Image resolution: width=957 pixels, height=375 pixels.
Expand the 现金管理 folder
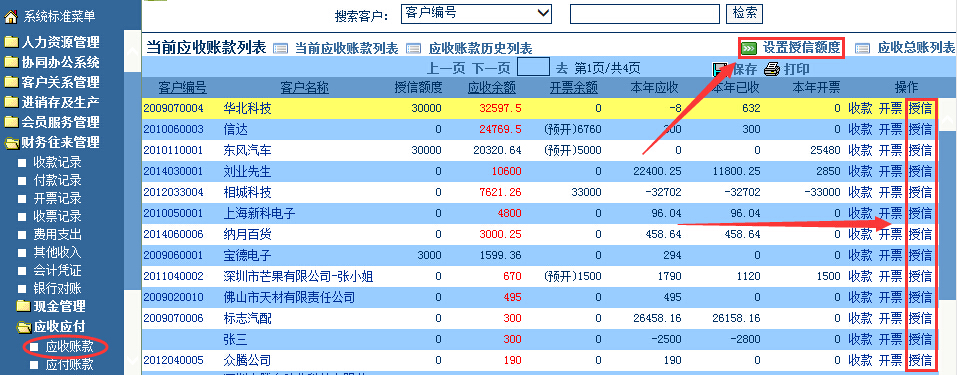(x=51, y=306)
